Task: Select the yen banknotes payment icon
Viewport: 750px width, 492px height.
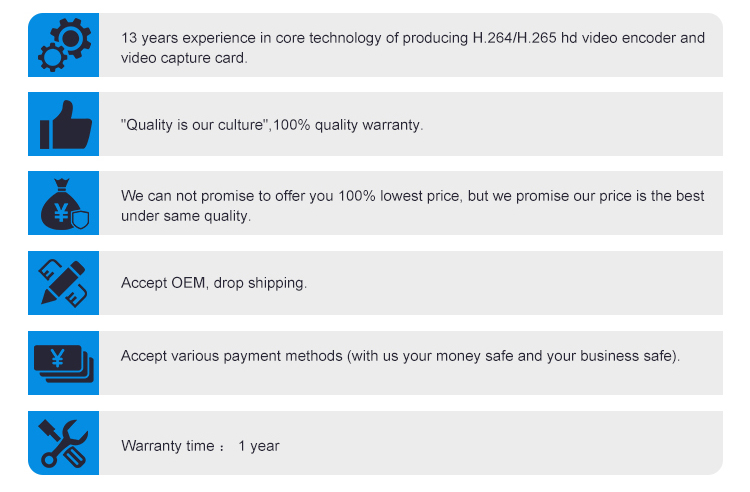Action: [64, 362]
